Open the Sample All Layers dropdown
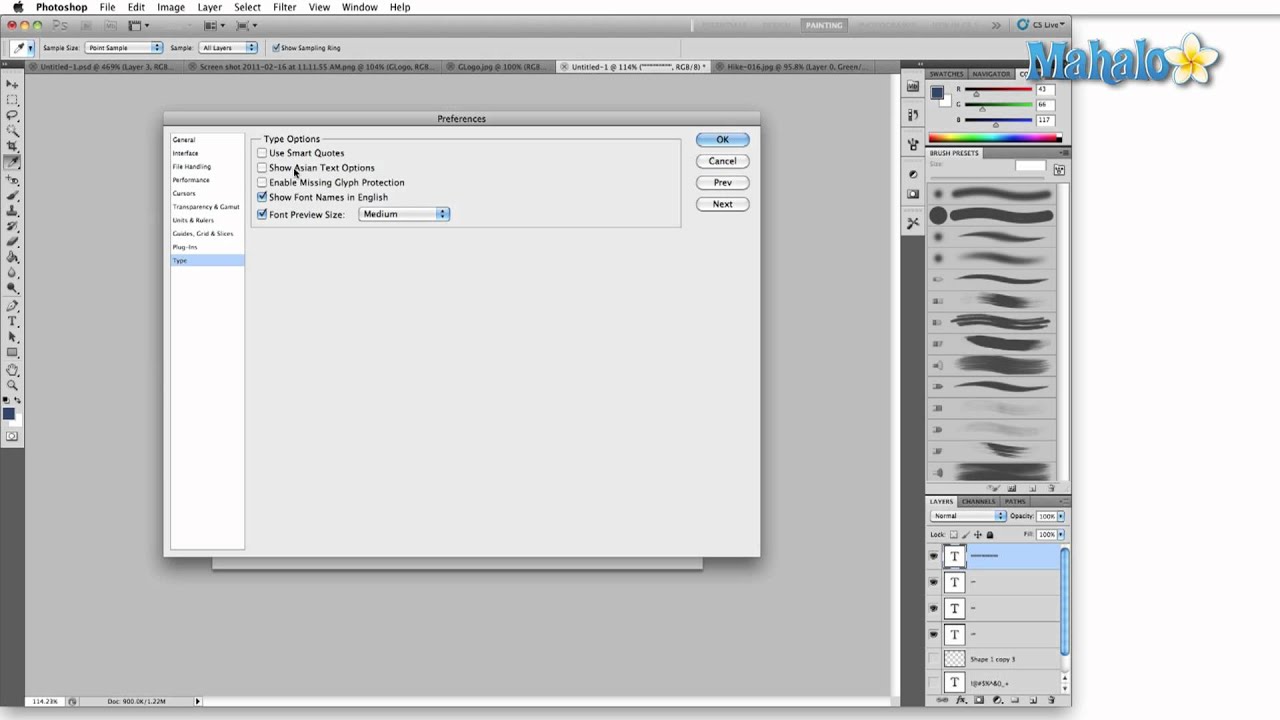Screen dimensions: 1280x720 pyautogui.click(x=229, y=47)
